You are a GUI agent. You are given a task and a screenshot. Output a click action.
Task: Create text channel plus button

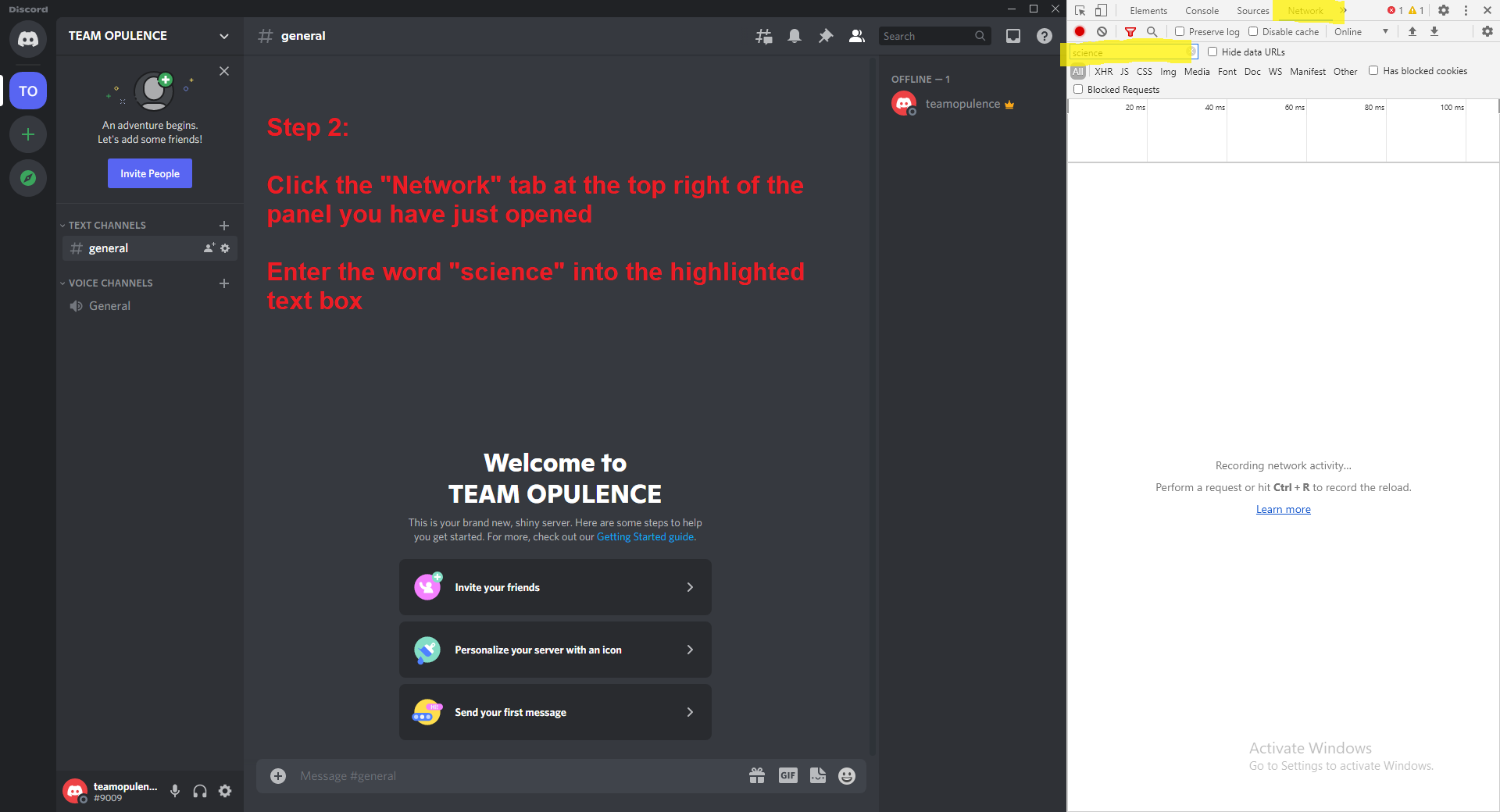[224, 225]
